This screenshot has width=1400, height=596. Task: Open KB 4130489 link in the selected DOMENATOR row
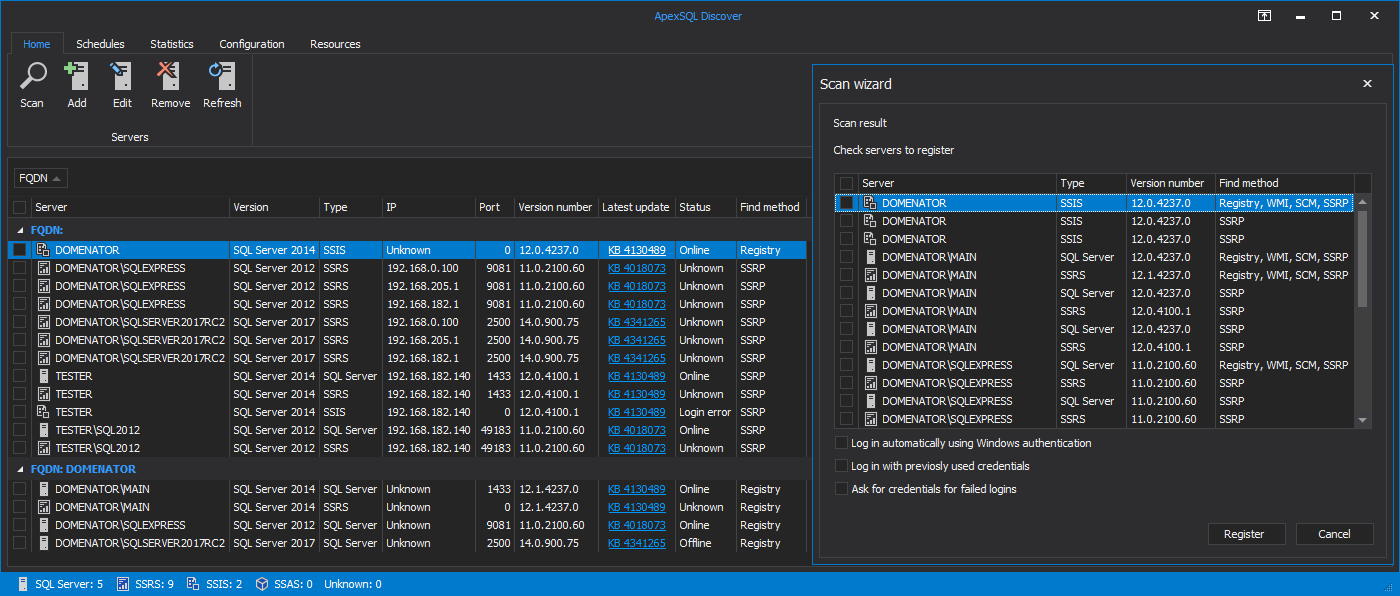click(636, 250)
